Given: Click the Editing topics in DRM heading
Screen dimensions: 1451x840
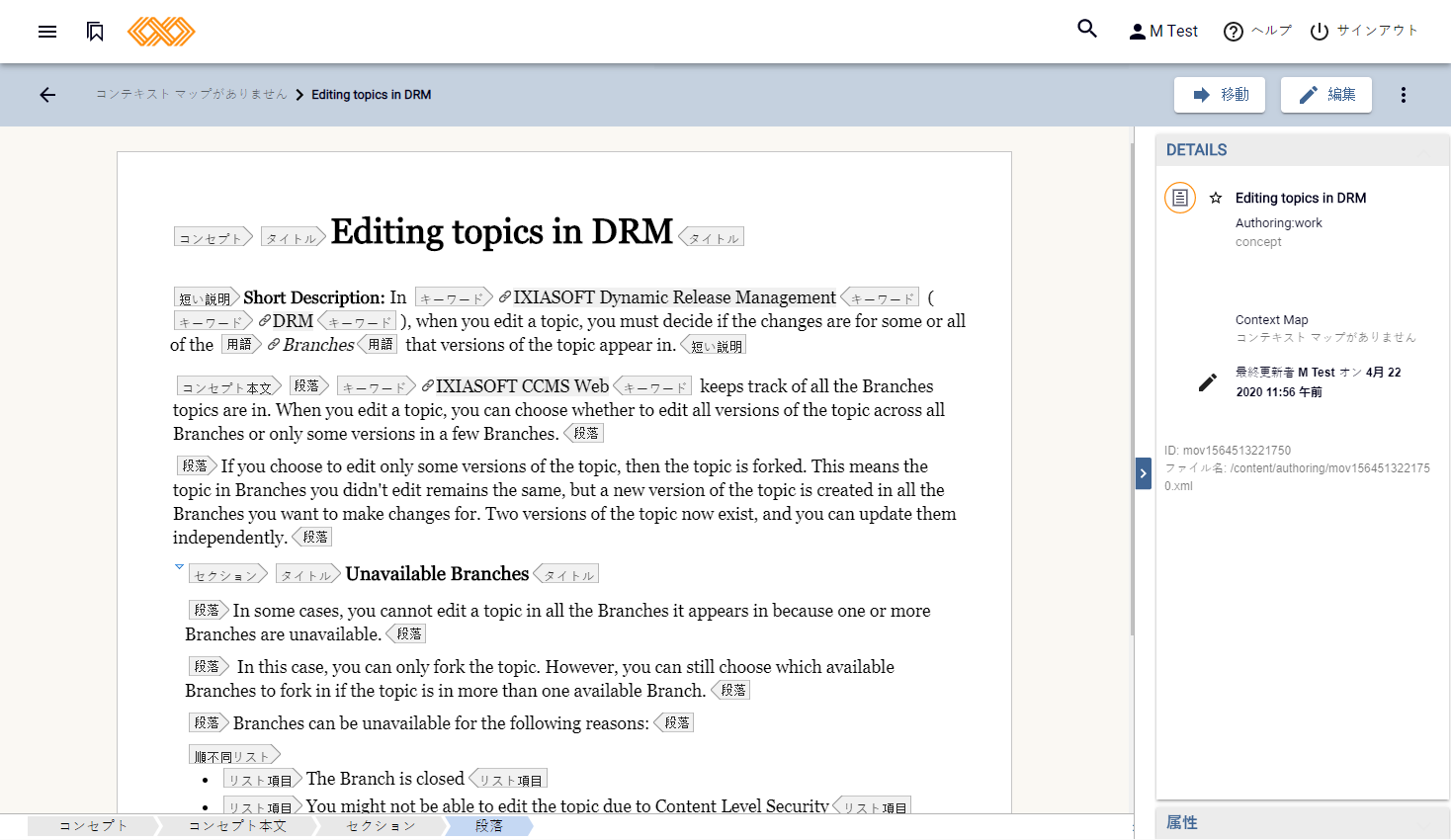Looking at the screenshot, I should tap(502, 231).
